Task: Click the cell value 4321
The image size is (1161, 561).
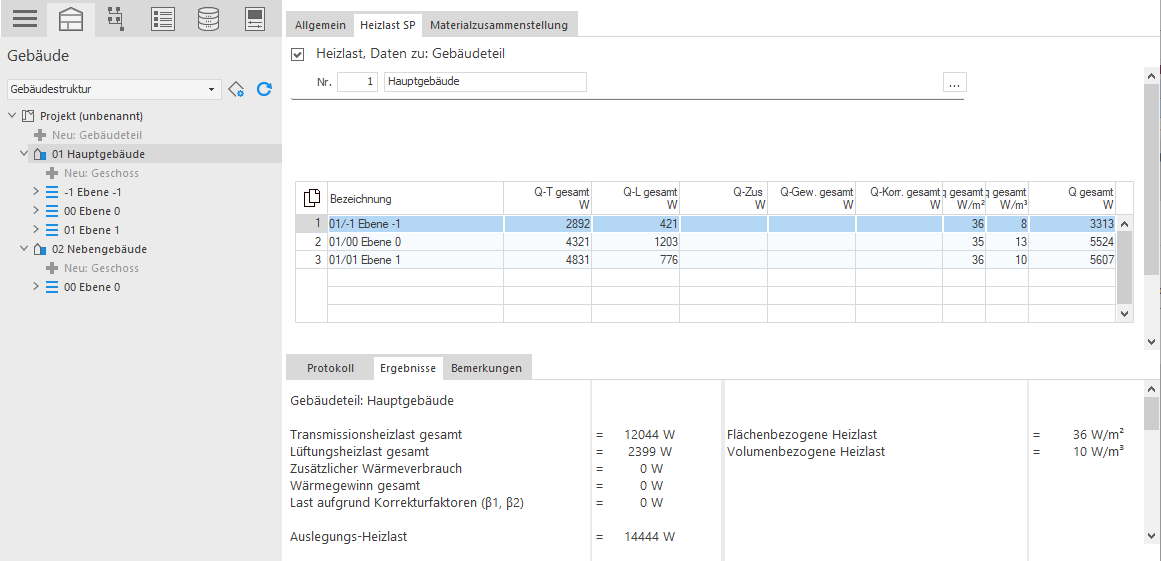Action: tap(548, 242)
